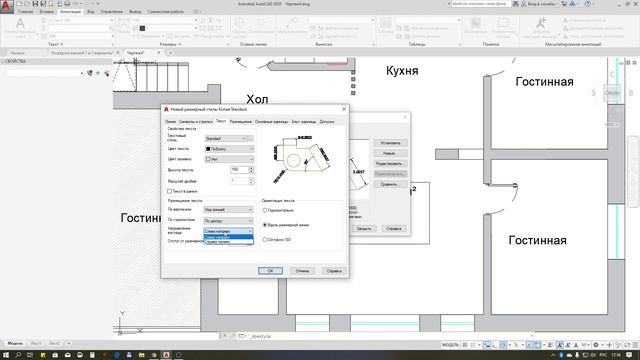Open the Вставка ribbon tab
Image resolution: width=640 pixels, height=360 pixels.
(47, 12)
